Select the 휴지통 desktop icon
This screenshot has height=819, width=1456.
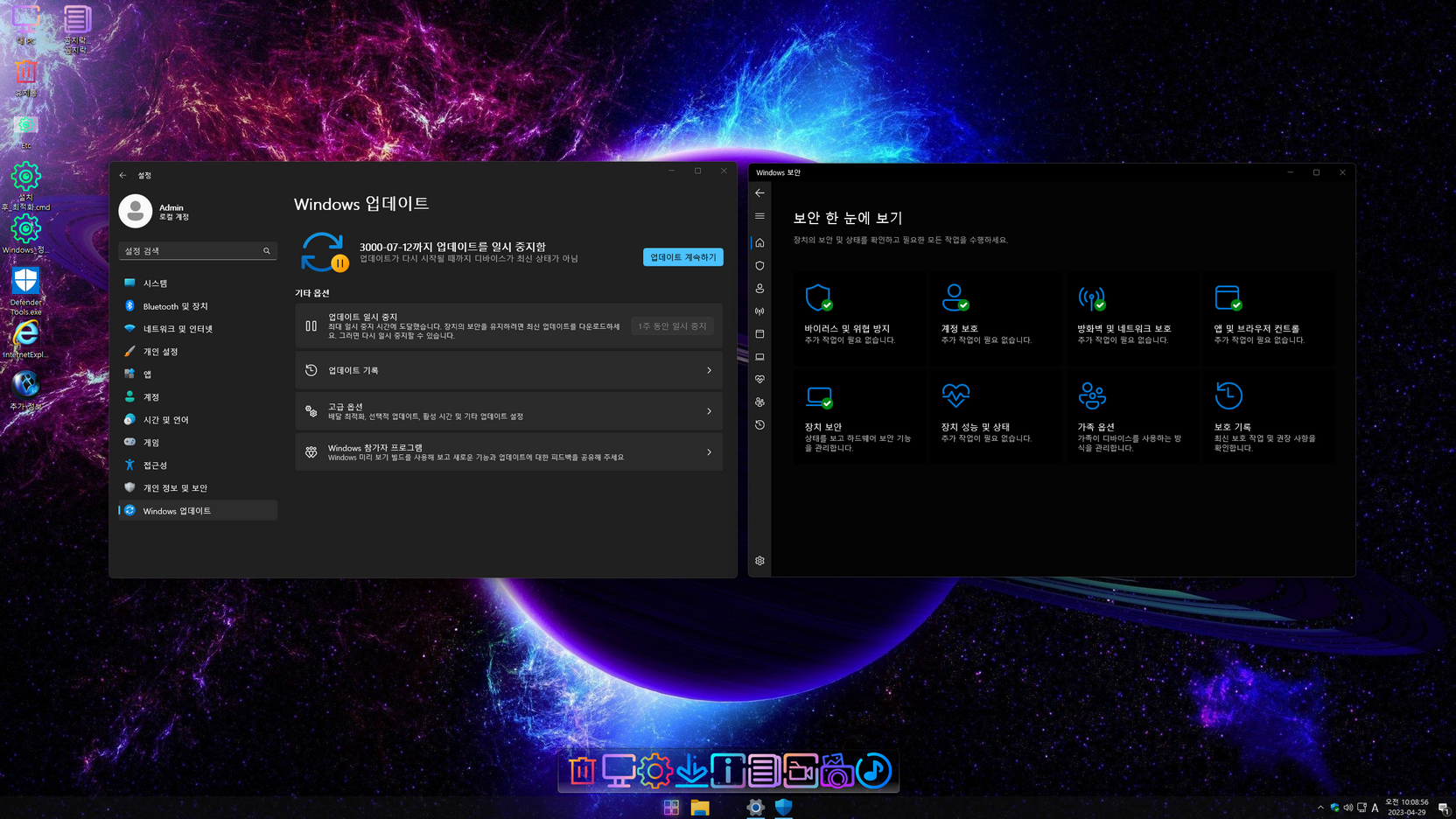click(25, 79)
